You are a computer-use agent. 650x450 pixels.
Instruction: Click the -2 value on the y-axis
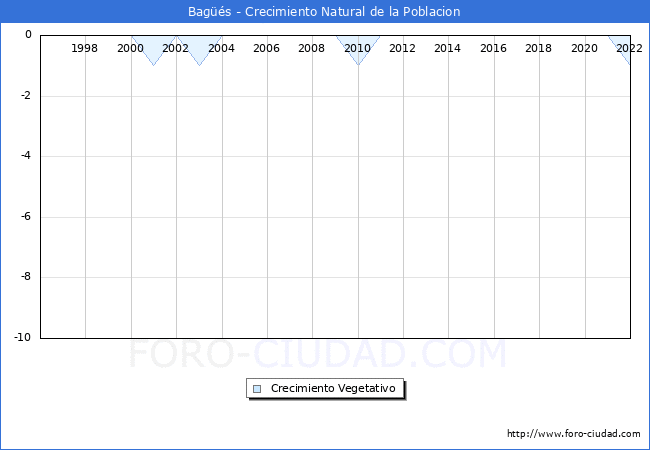[26, 96]
